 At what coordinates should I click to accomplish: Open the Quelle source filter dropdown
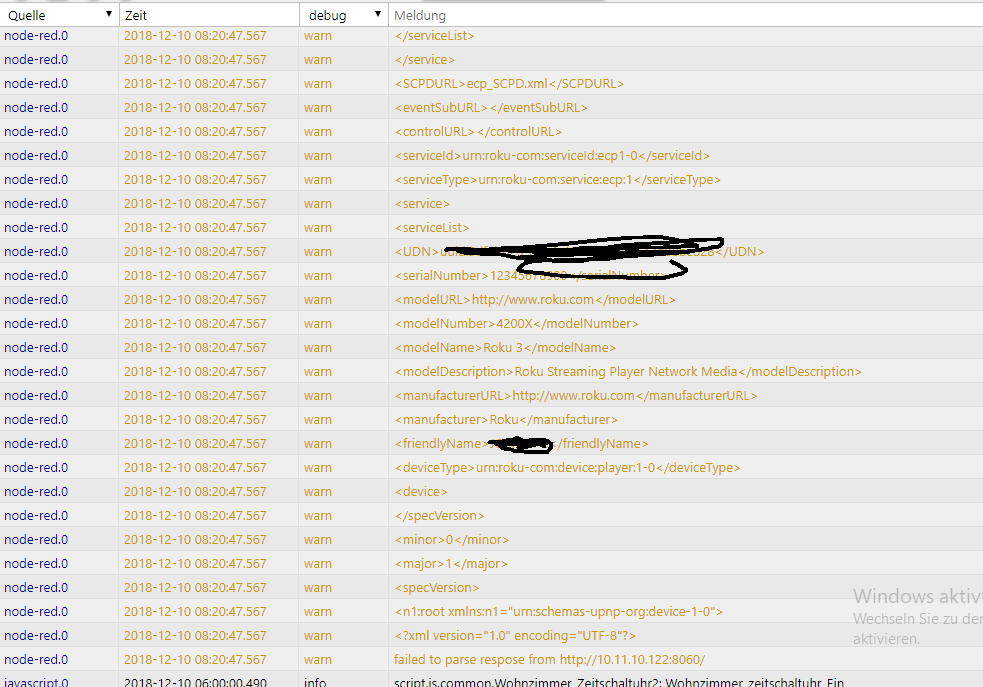59,15
